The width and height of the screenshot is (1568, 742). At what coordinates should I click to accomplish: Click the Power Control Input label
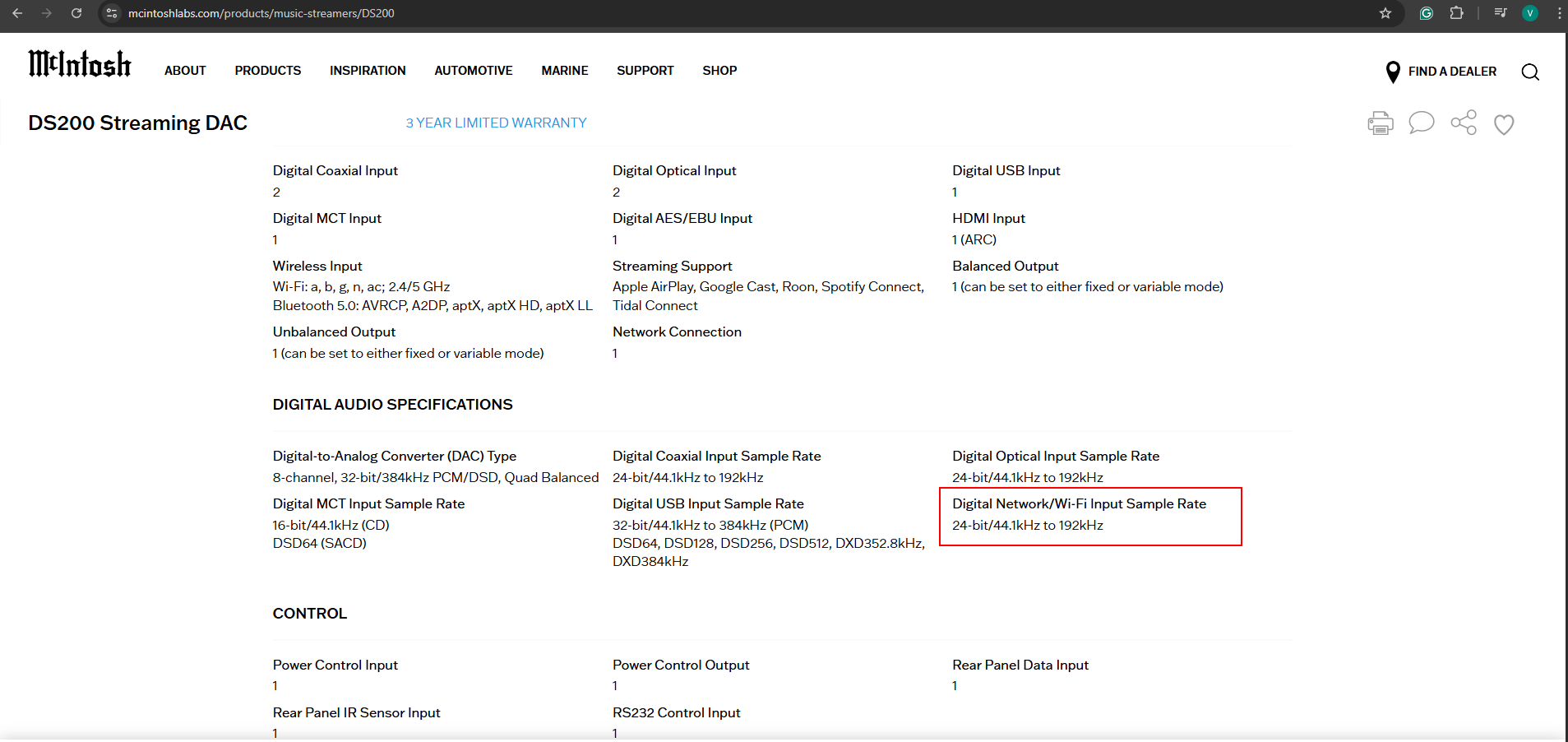coord(335,665)
